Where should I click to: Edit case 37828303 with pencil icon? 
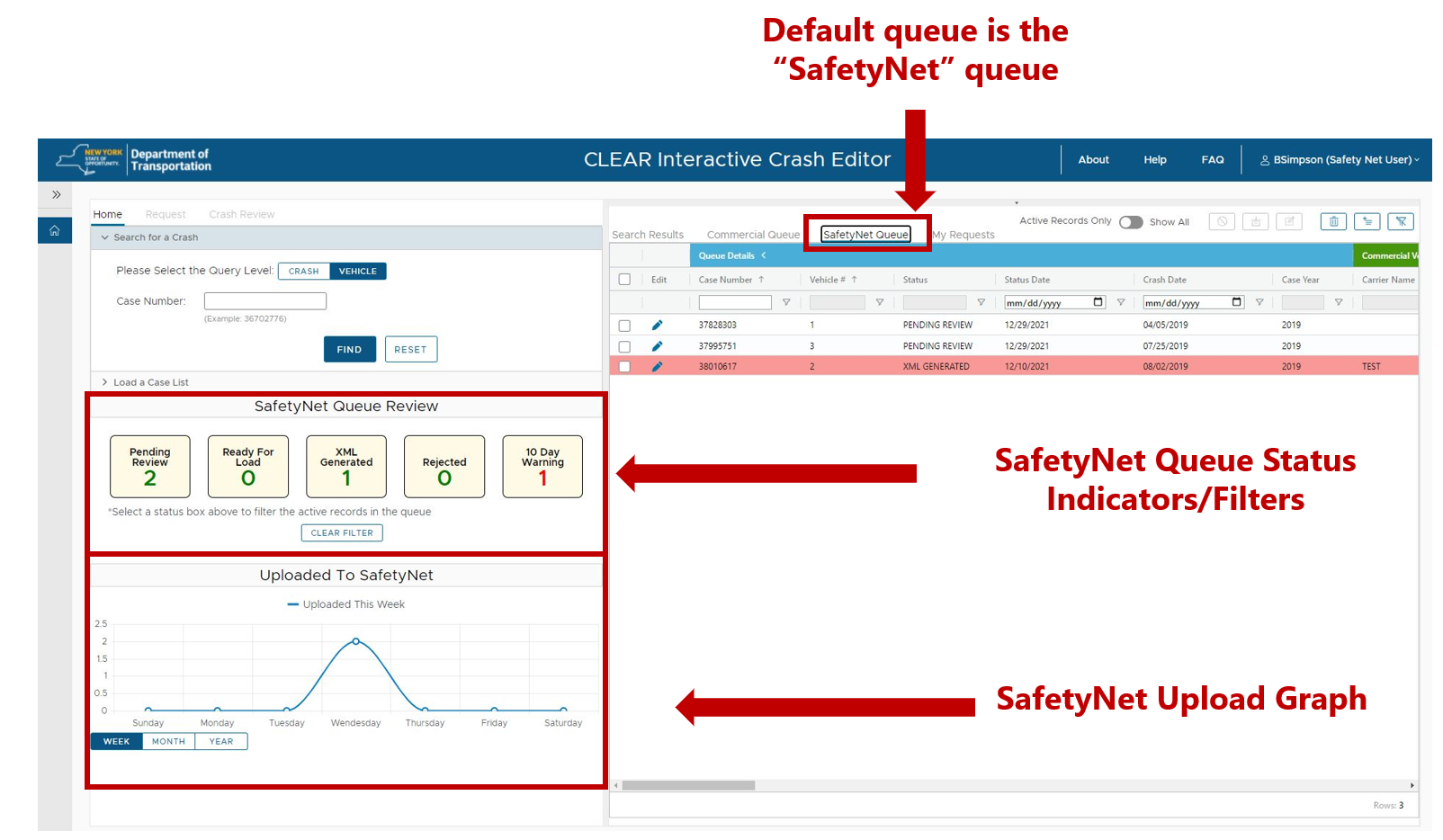658,325
